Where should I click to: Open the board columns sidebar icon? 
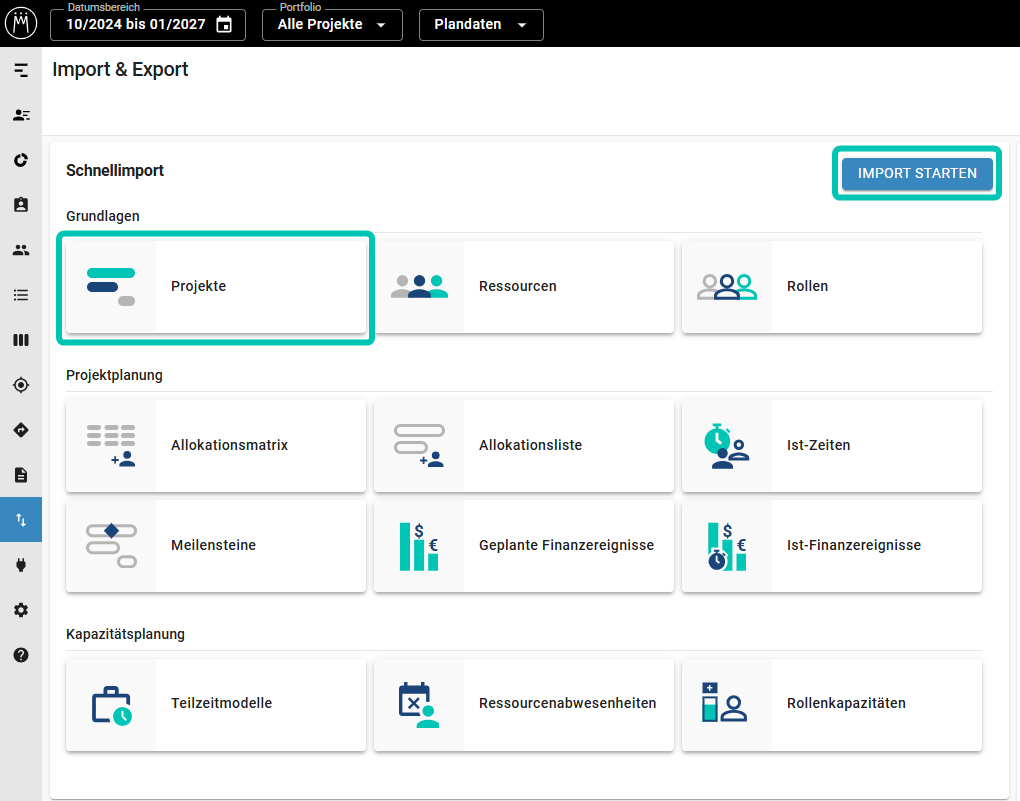click(x=21, y=340)
